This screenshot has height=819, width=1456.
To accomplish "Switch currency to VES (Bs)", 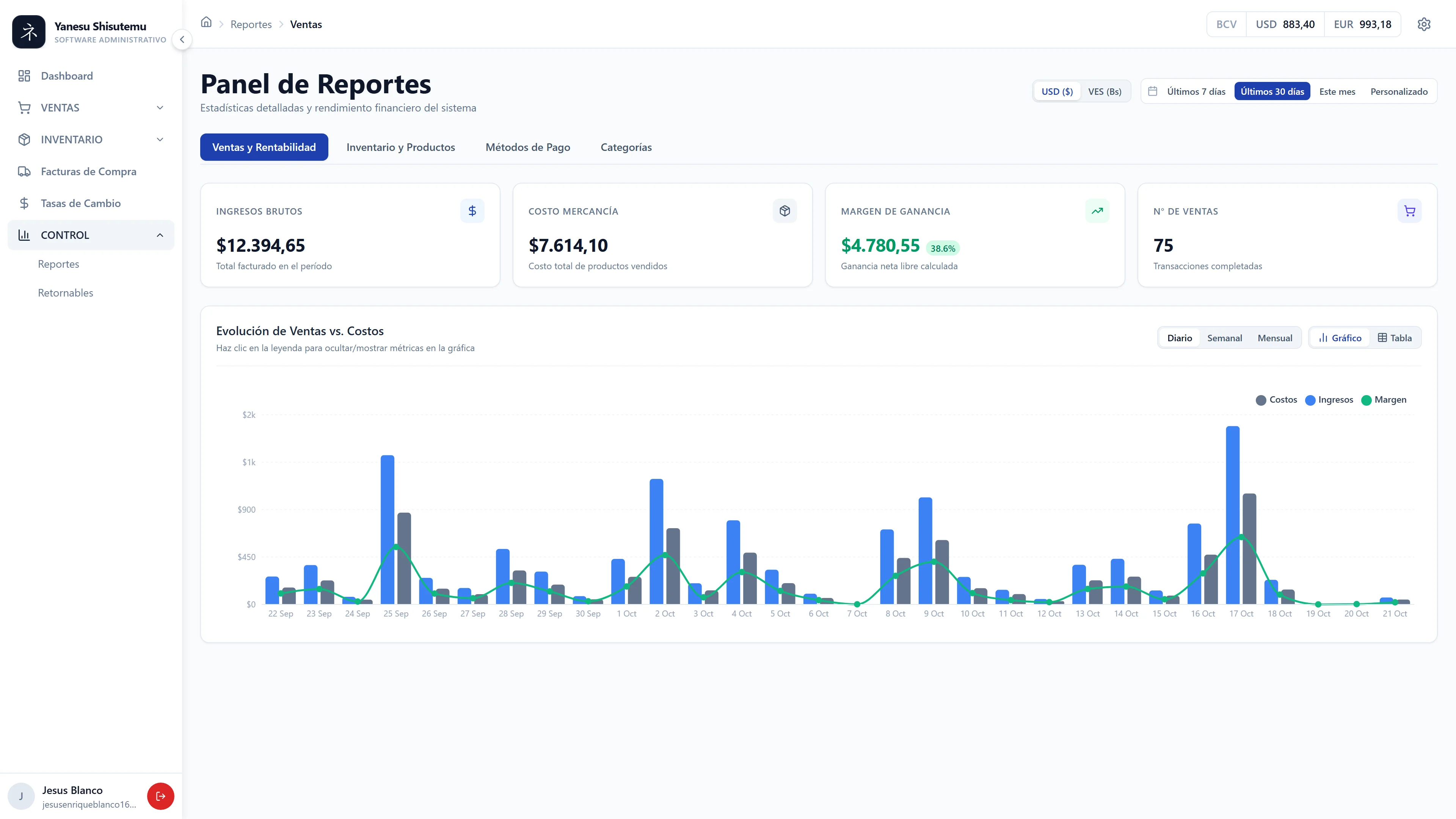I will (1105, 91).
